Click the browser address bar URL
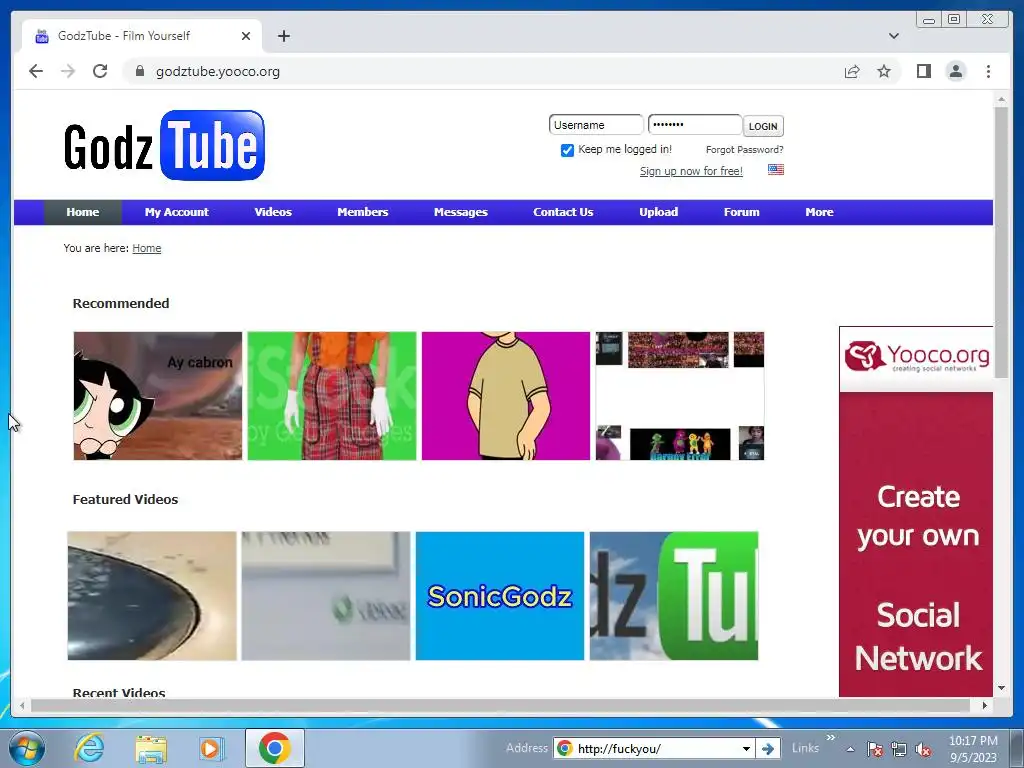This screenshot has height=768, width=1024. pyautogui.click(x=218, y=71)
